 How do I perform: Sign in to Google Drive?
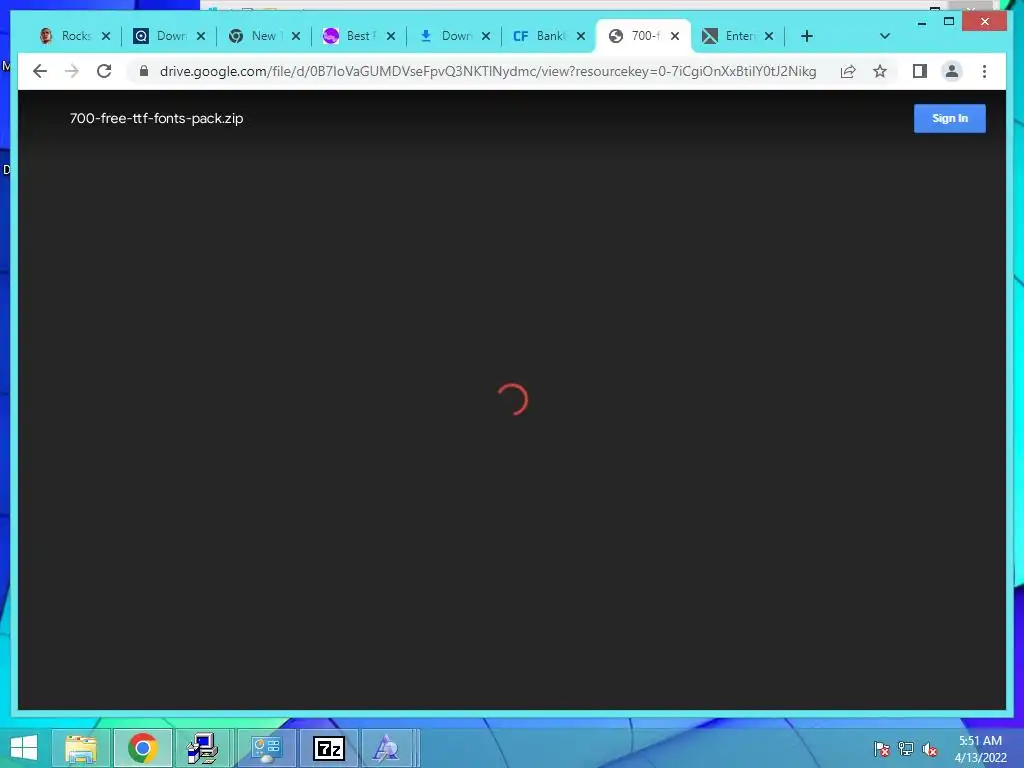950,118
